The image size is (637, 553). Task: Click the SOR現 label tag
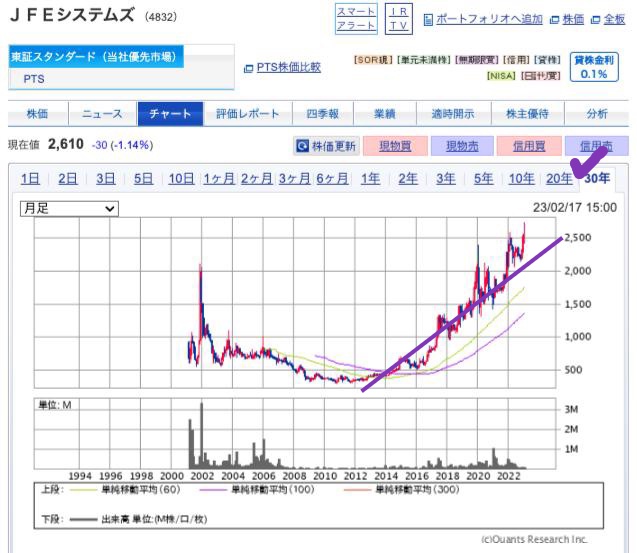[373, 60]
